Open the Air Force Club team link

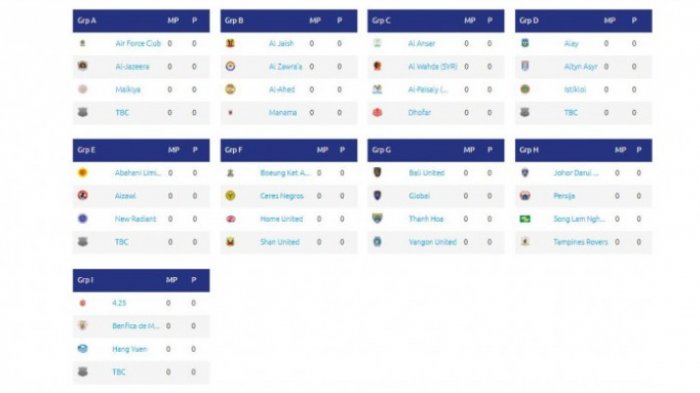138,43
